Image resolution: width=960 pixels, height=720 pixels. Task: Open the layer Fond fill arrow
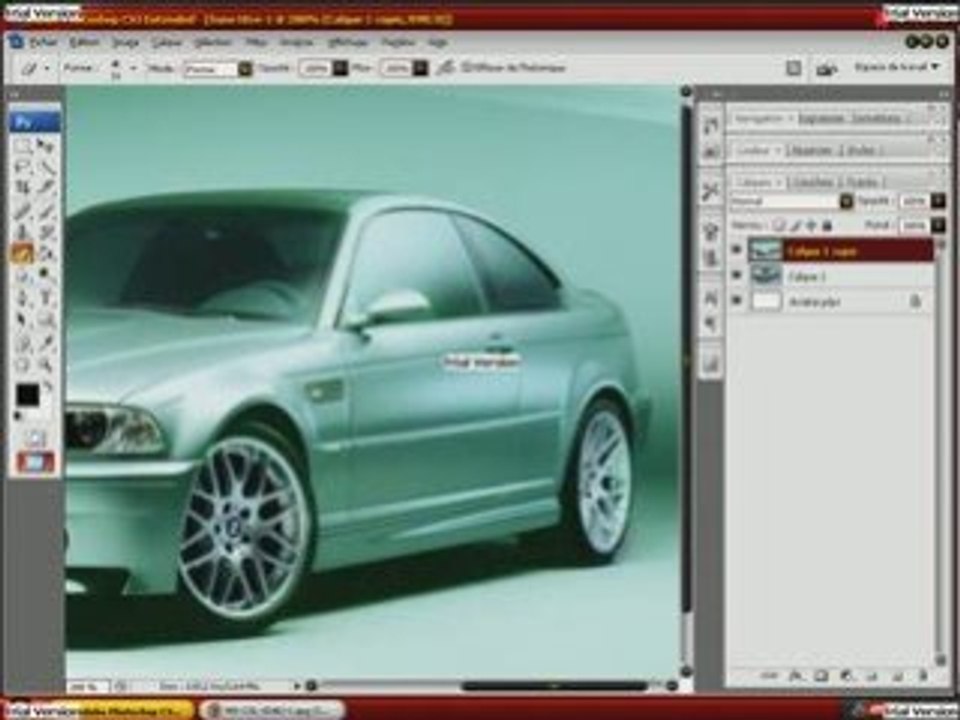[x=938, y=225]
